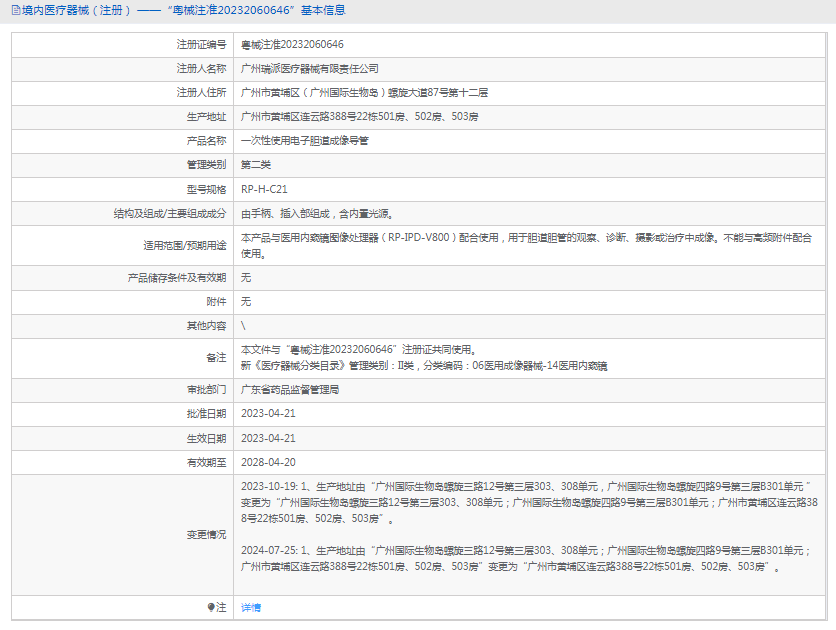Click the 型号规格 label
The image size is (836, 630).
tap(206, 189)
